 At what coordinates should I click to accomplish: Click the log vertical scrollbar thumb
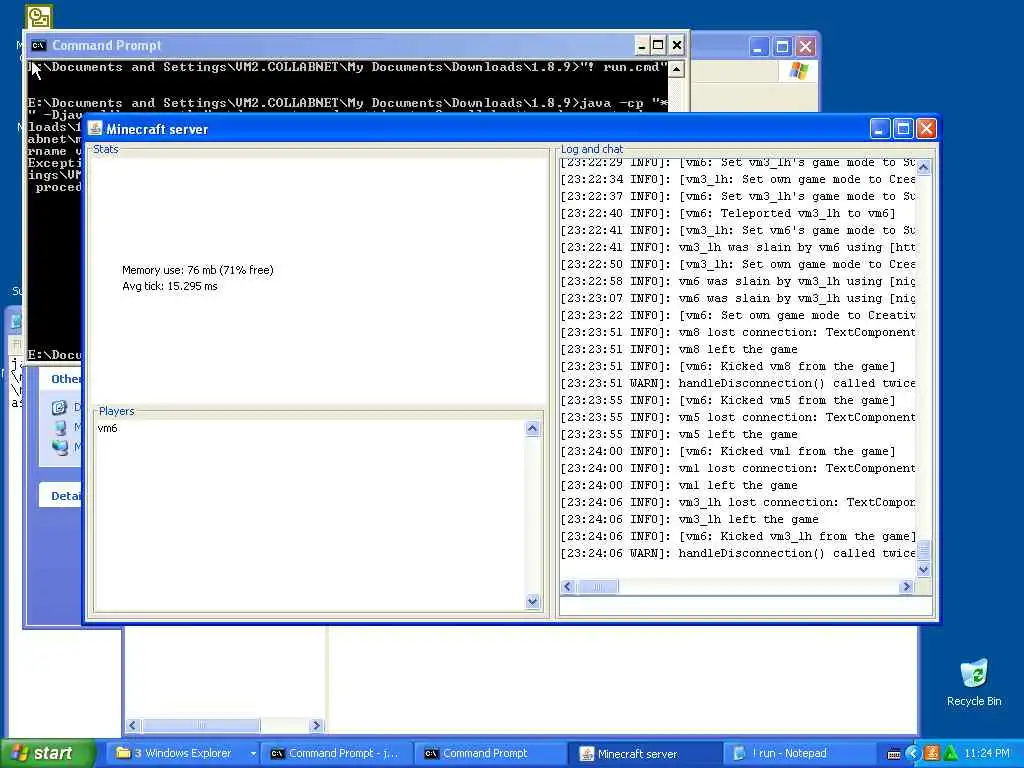(923, 551)
